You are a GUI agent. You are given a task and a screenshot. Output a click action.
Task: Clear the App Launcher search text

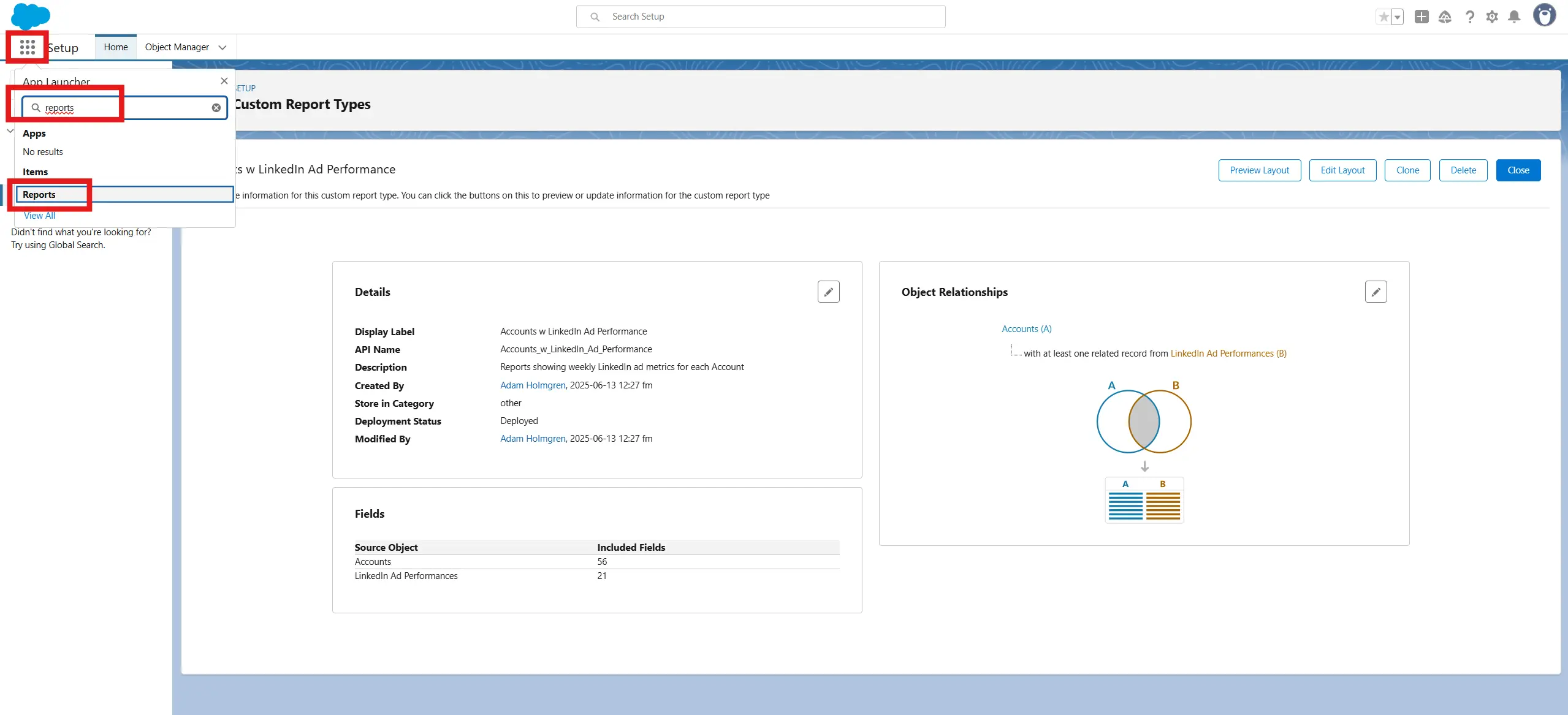216,108
